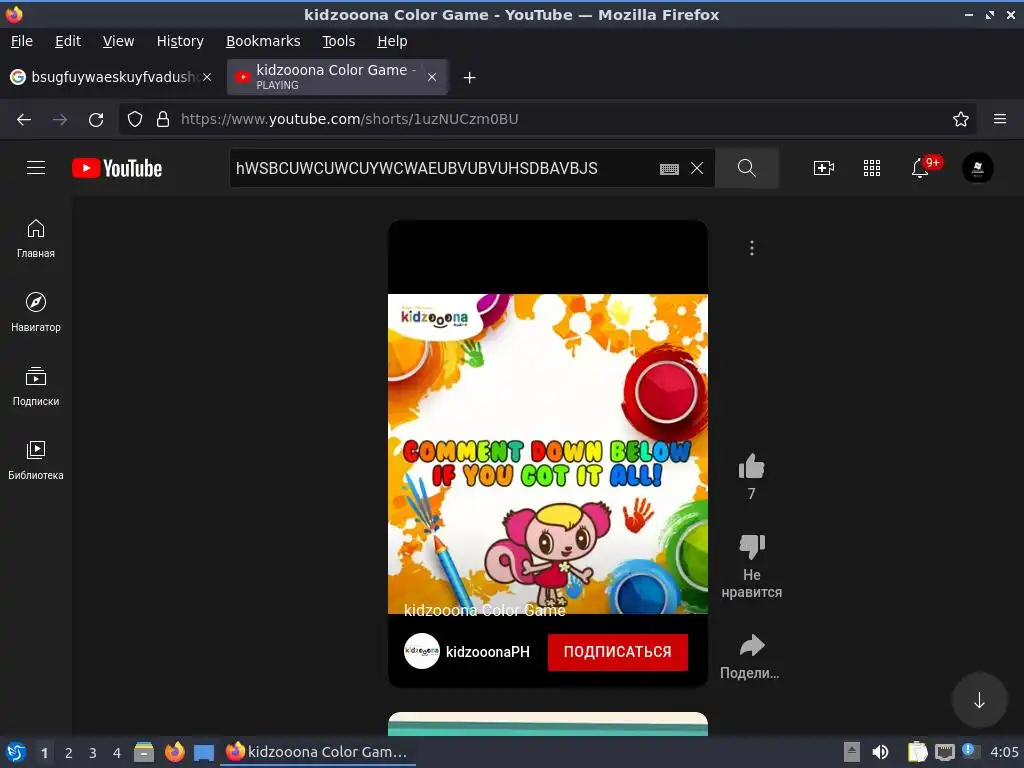
Task: Click the magnifier search button
Action: [746, 168]
